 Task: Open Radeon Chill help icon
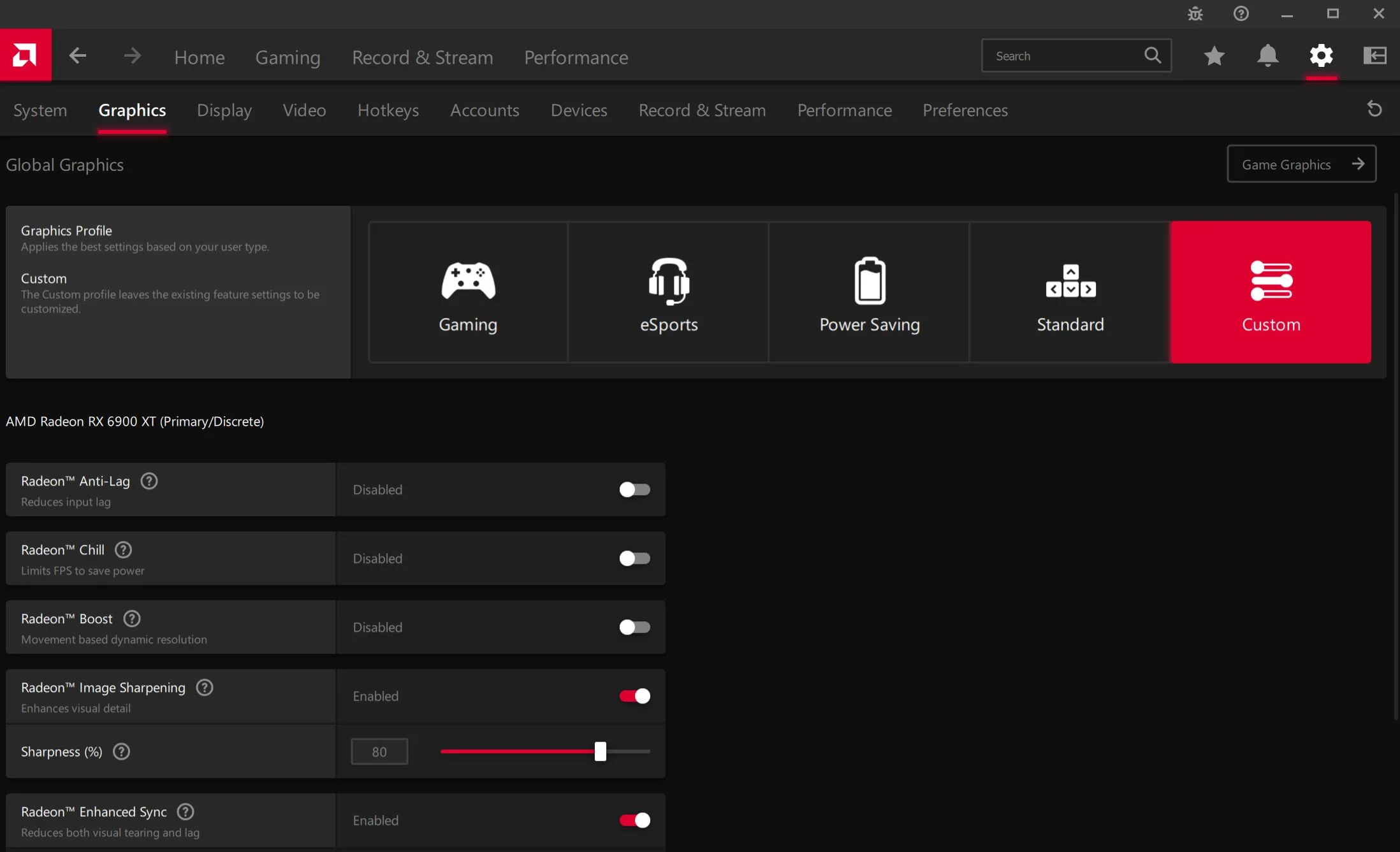pos(123,550)
